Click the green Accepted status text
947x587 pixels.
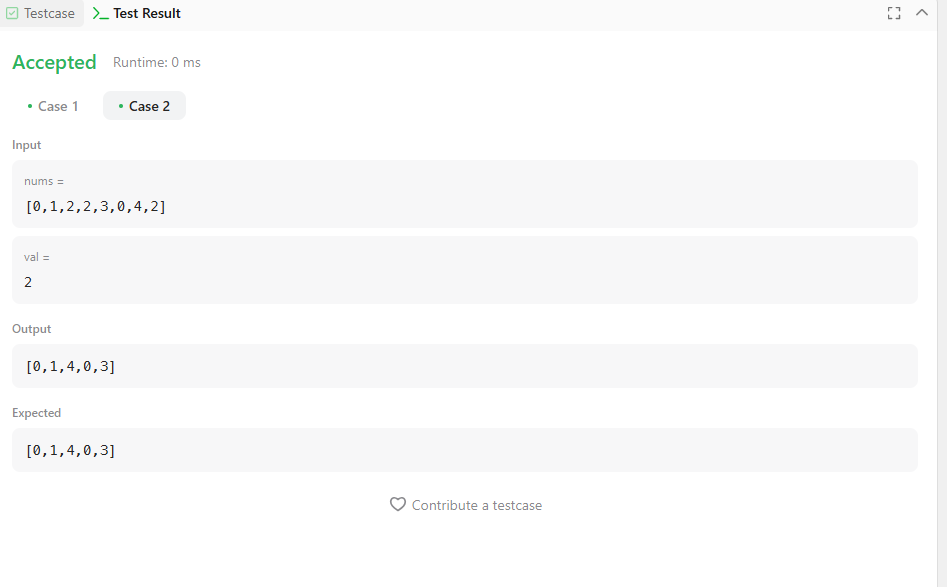pyautogui.click(x=54, y=62)
